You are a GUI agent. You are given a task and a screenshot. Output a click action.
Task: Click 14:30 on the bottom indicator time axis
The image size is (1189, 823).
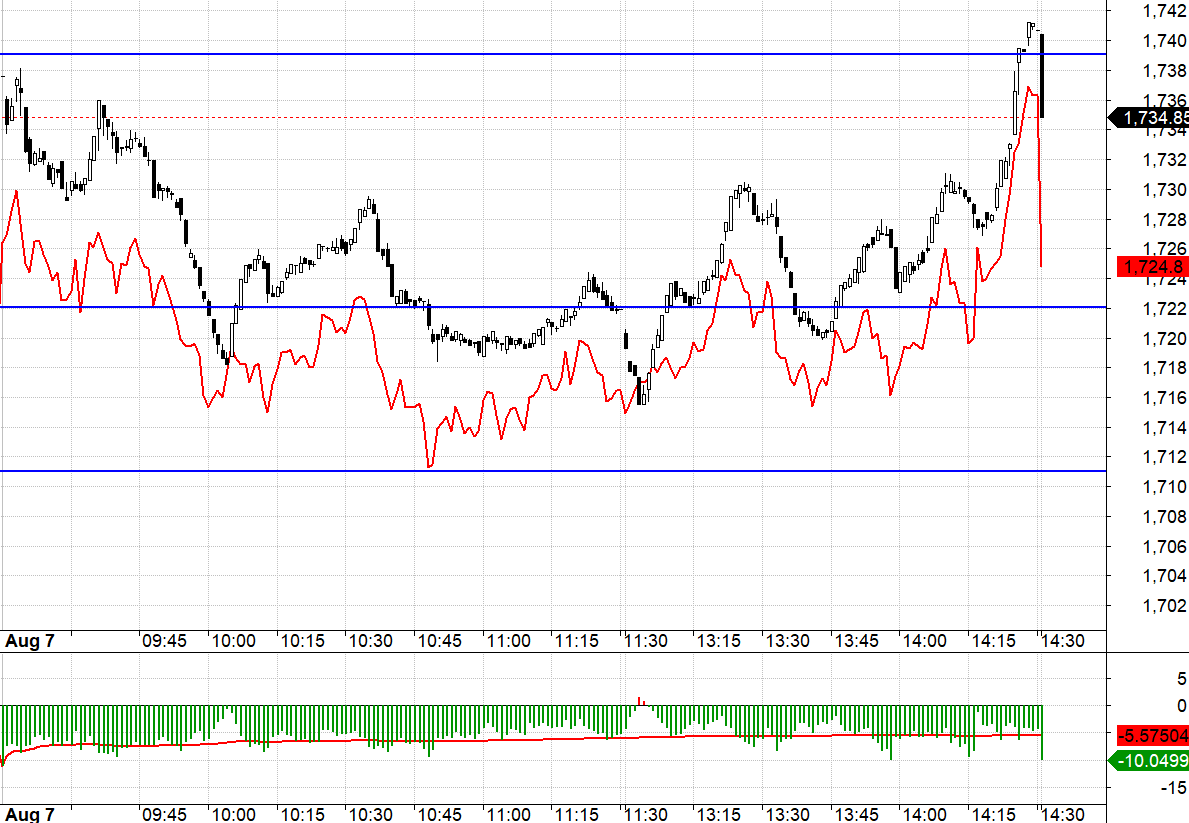pyautogui.click(x=1064, y=814)
